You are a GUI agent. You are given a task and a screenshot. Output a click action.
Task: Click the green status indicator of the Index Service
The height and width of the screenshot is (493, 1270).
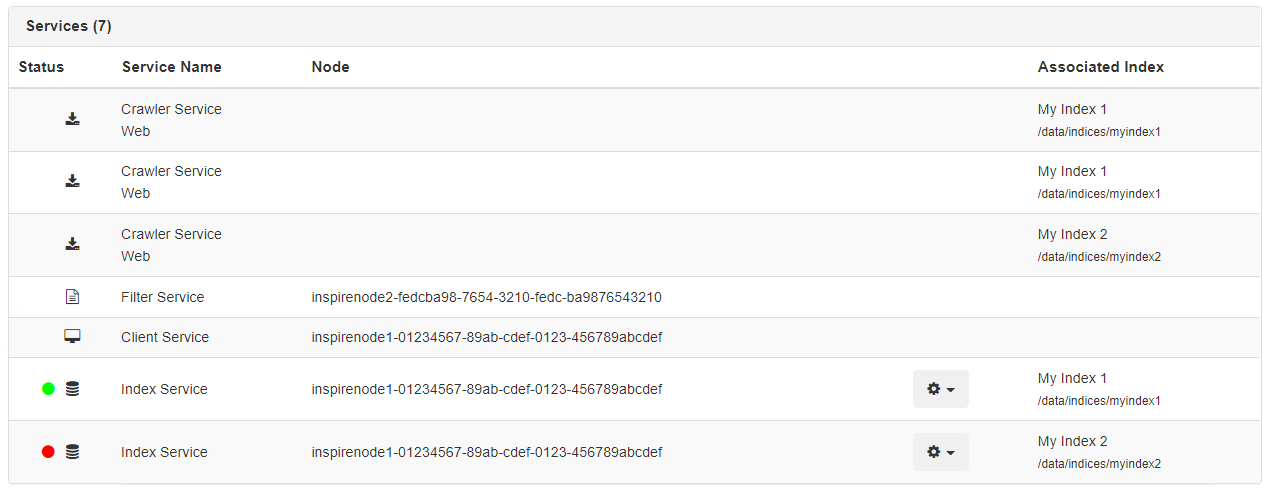coord(48,389)
